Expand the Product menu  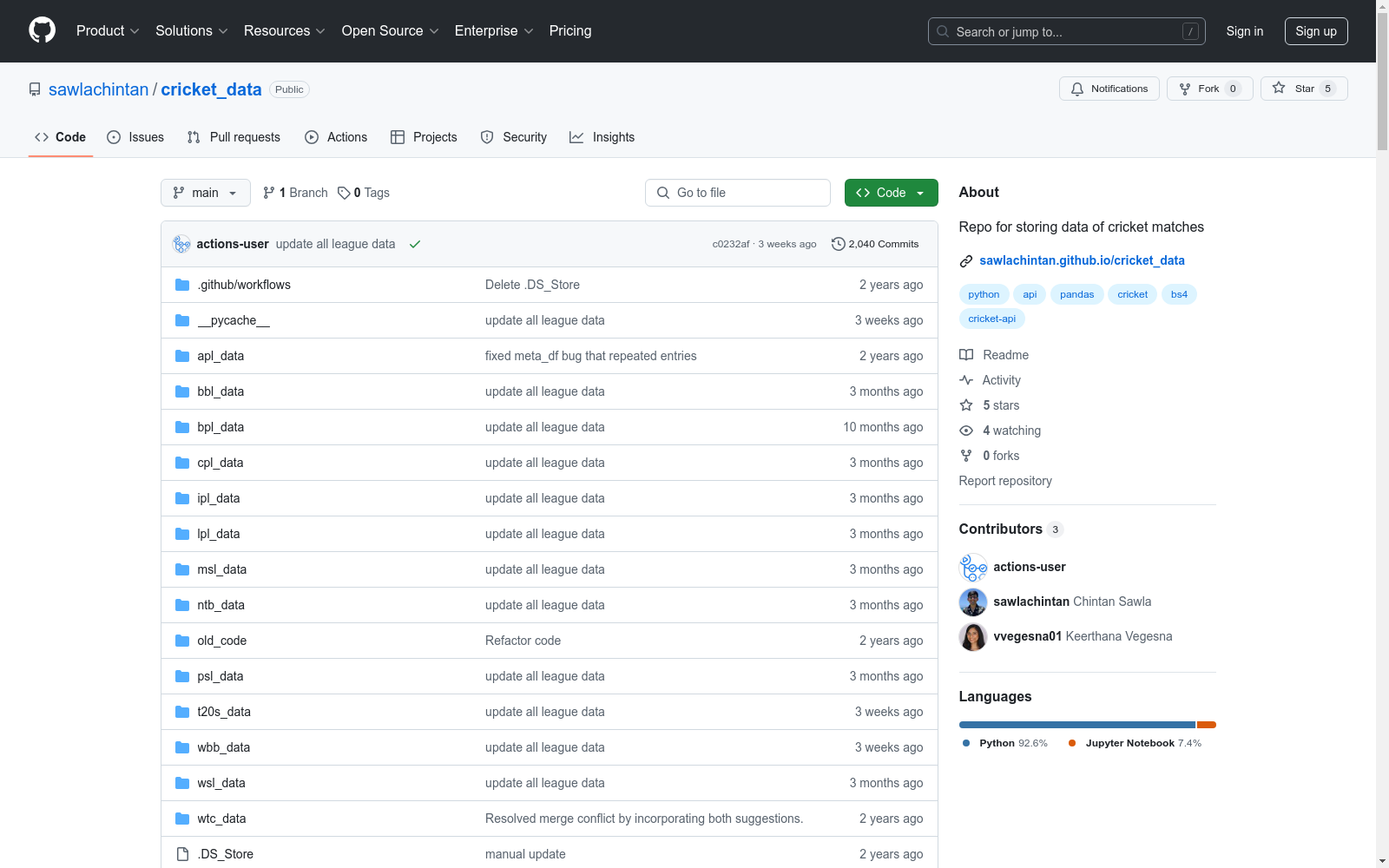tap(108, 30)
